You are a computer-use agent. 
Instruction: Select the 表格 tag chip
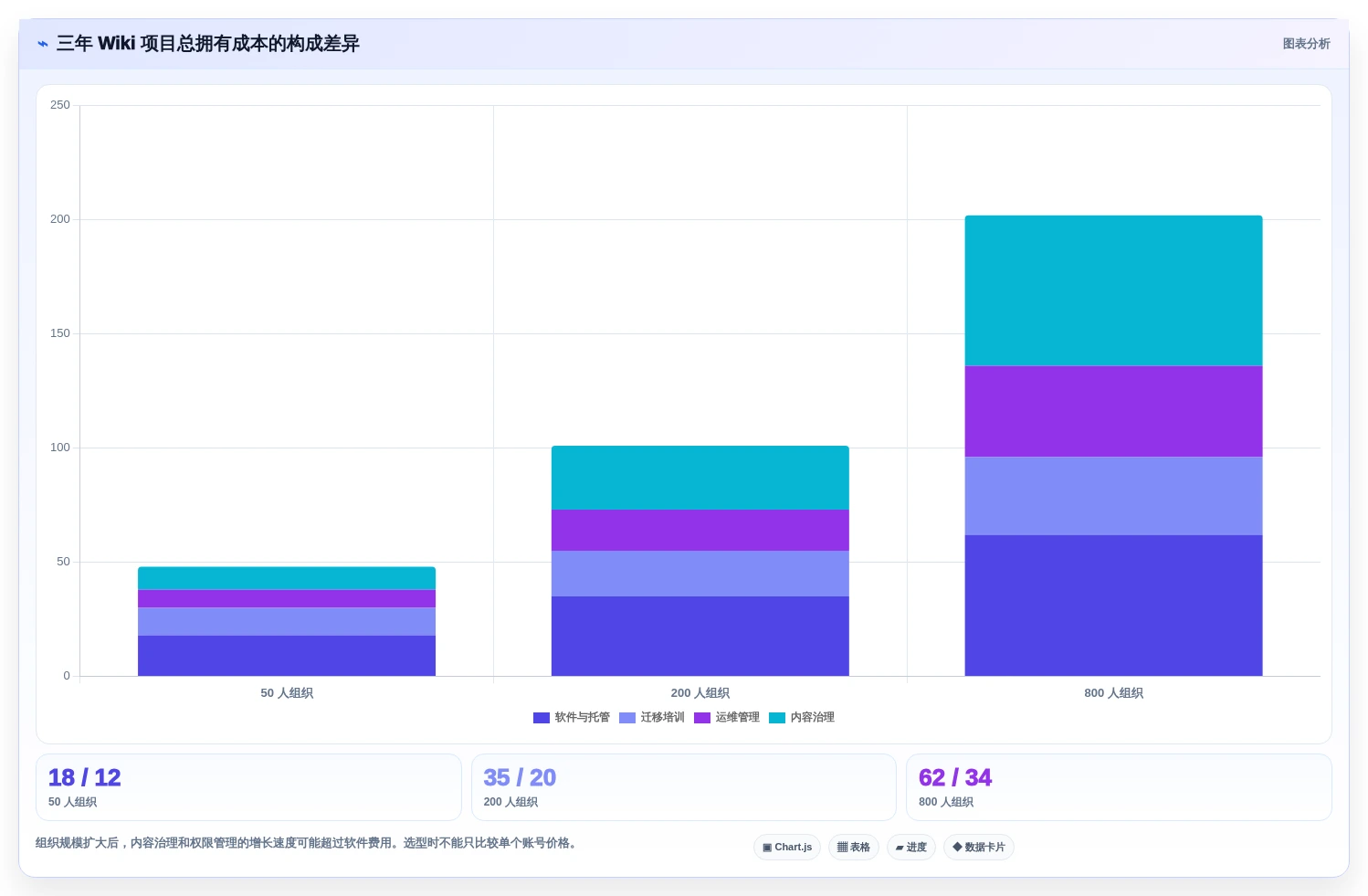point(854,848)
